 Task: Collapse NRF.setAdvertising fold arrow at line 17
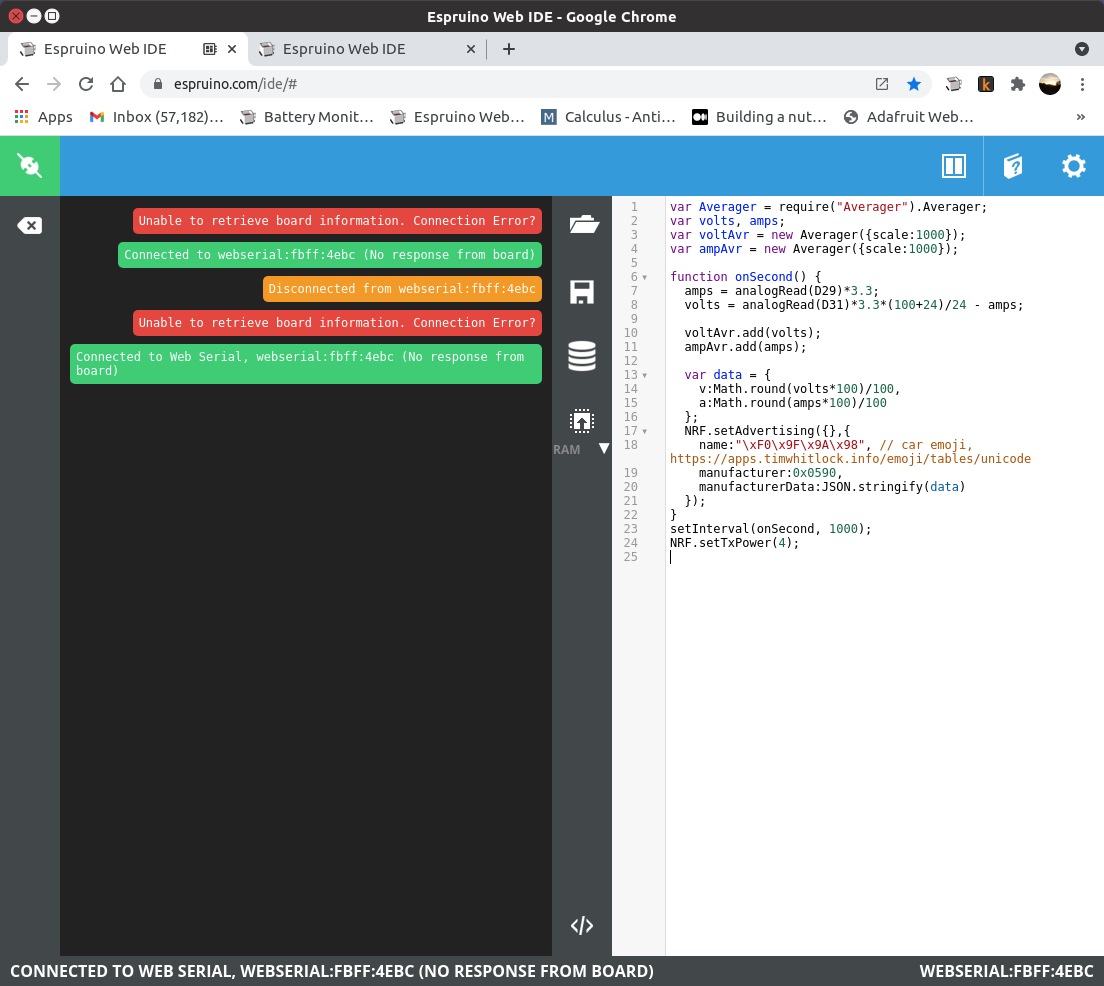pyautogui.click(x=644, y=431)
